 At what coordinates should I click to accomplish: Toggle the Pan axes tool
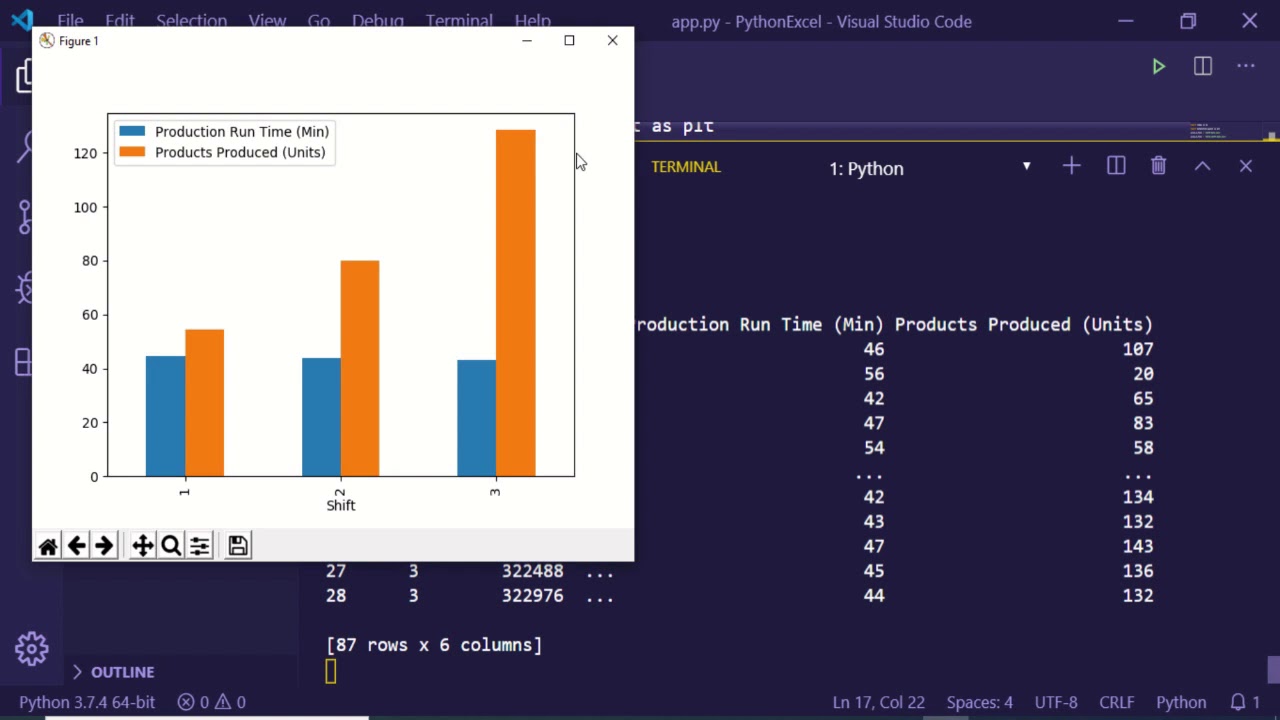[142, 546]
